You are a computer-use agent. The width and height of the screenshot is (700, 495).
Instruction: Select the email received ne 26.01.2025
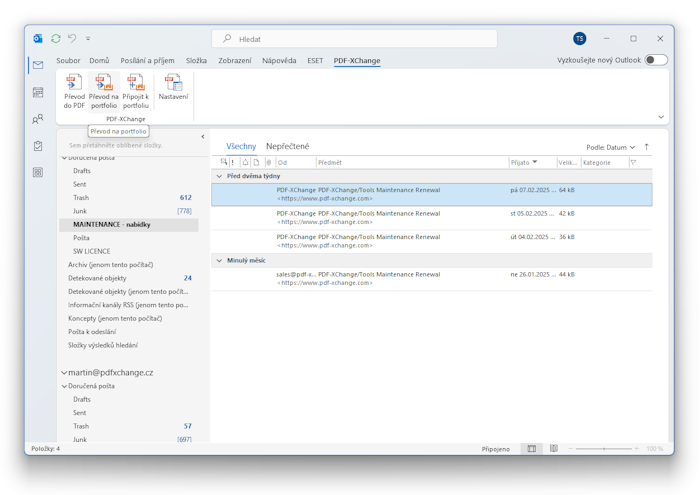[432, 279]
